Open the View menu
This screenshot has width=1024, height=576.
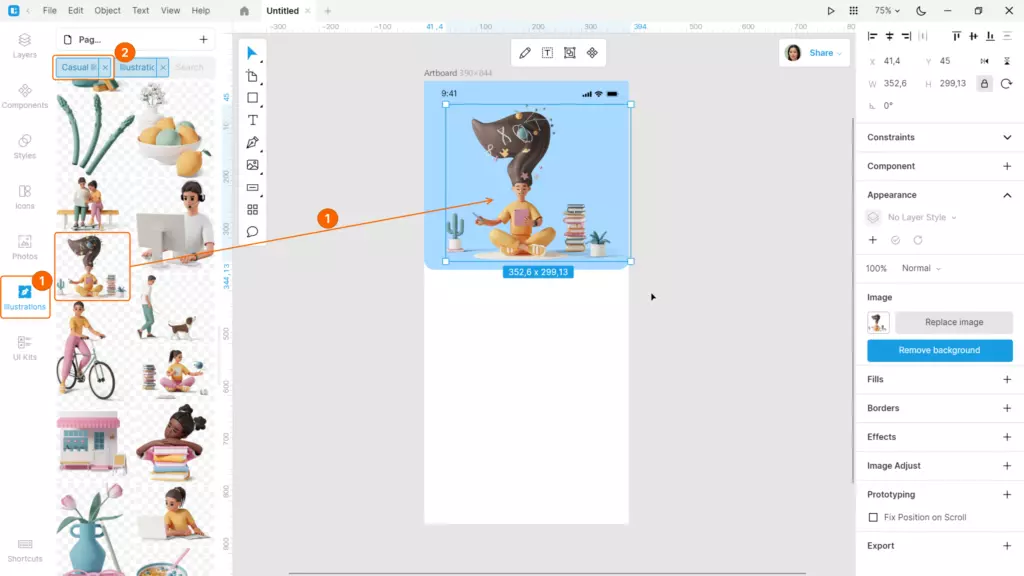pyautogui.click(x=170, y=10)
